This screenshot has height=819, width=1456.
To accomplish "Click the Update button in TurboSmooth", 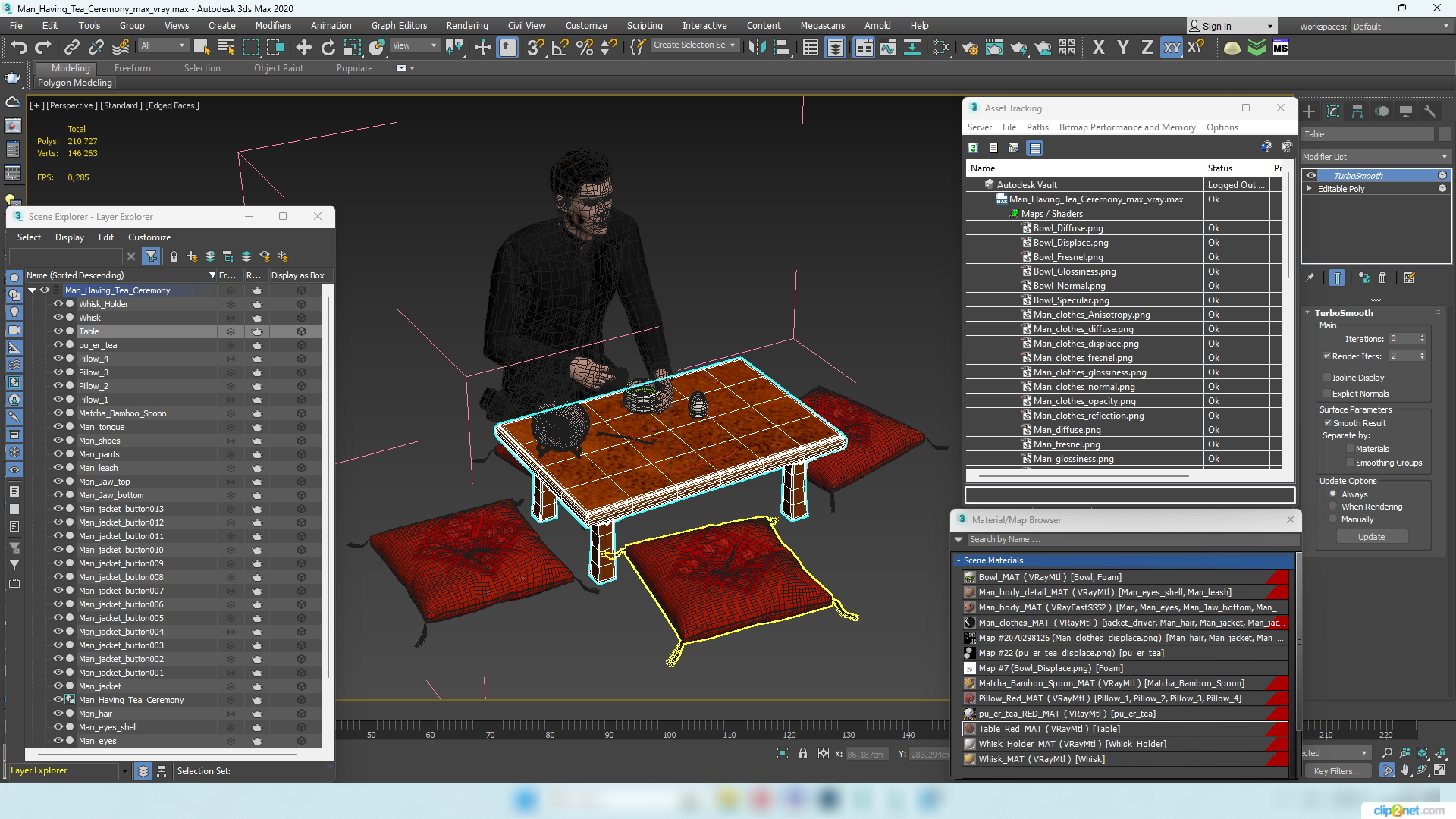I will click(x=1372, y=537).
